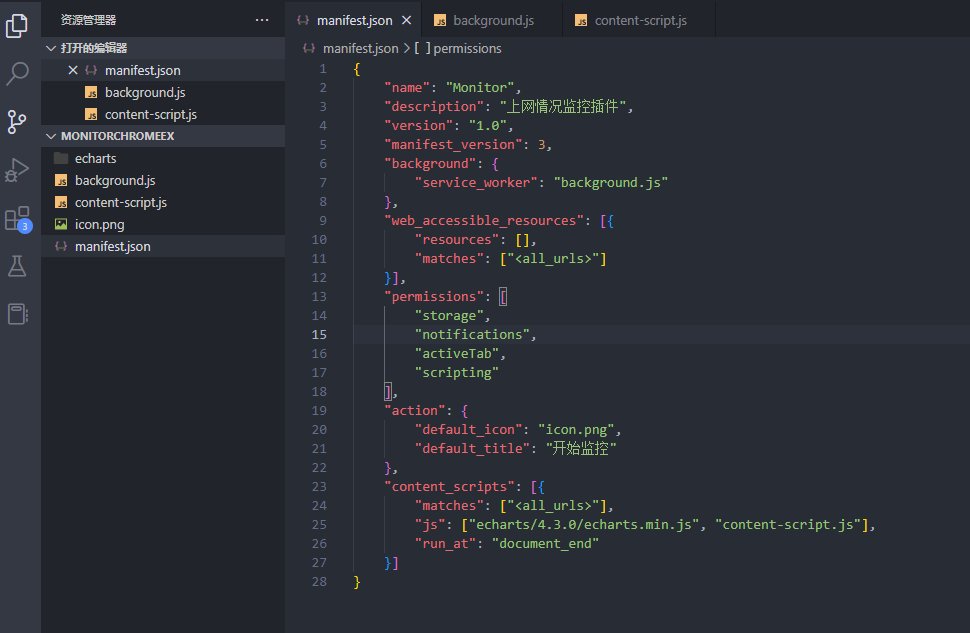Click permissions breadcrumb segment
The height and width of the screenshot is (633, 970).
[x=466, y=48]
